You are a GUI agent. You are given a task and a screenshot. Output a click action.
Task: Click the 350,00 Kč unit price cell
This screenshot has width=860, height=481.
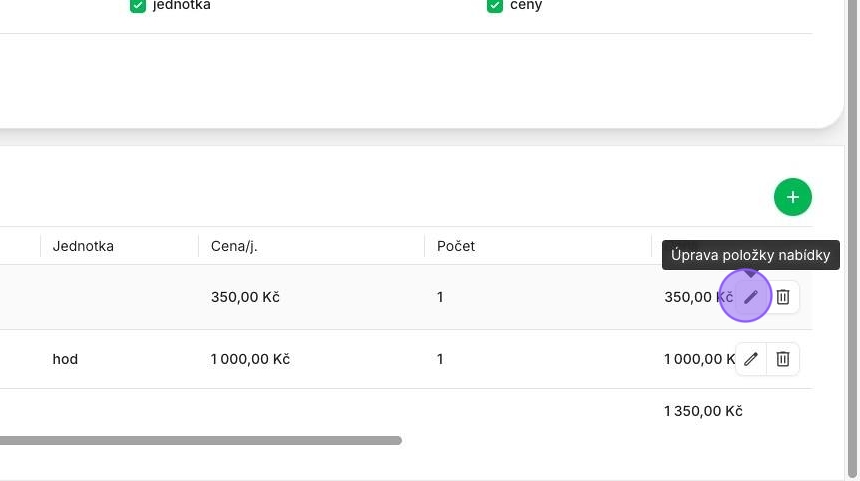click(245, 297)
